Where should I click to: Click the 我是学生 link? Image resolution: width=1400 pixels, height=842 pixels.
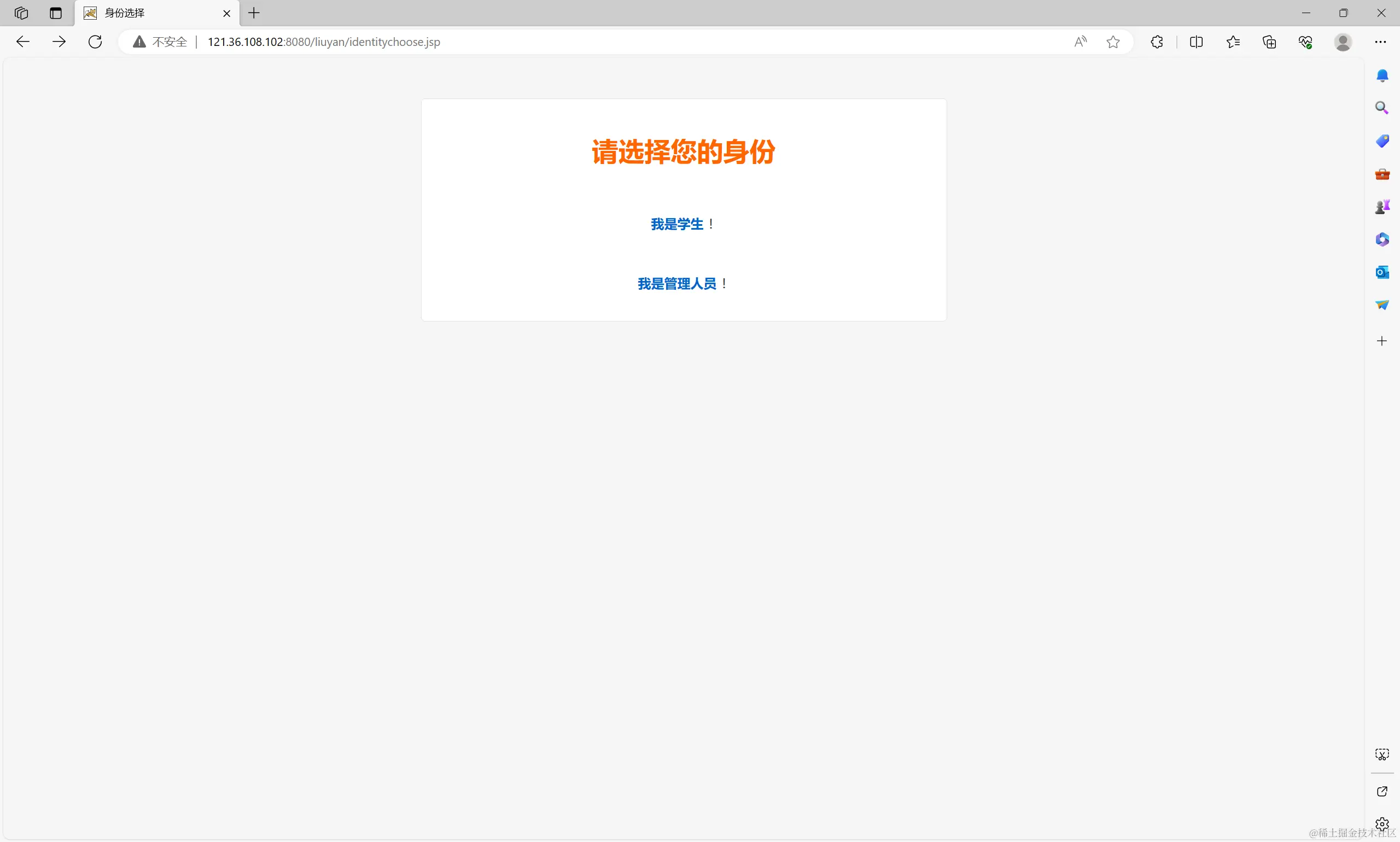point(676,224)
